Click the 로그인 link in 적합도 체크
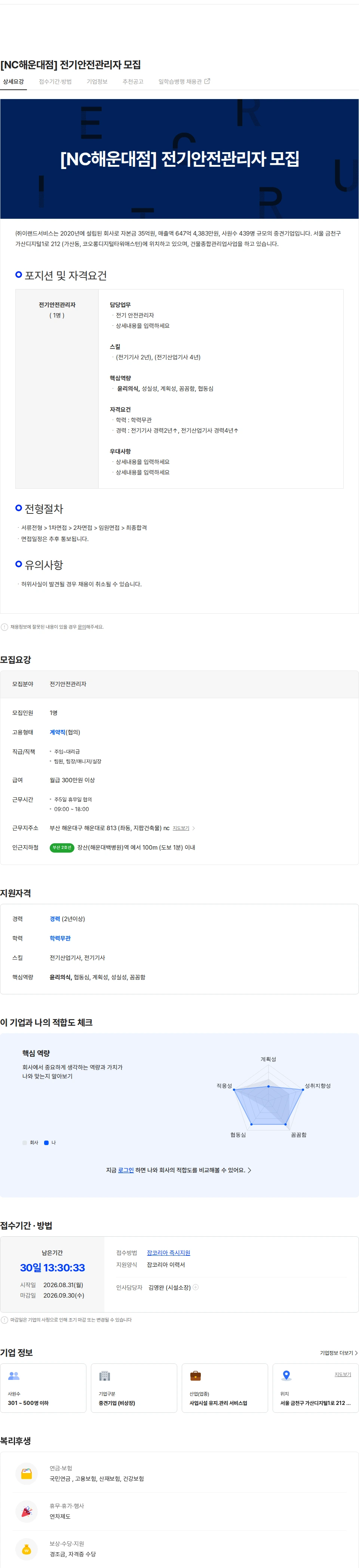The height and width of the screenshot is (1568, 359). (x=126, y=1170)
